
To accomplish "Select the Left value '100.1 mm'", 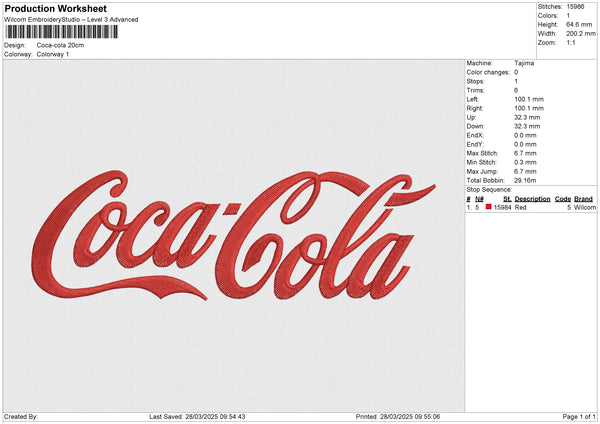I will pyautogui.click(x=529, y=99).
